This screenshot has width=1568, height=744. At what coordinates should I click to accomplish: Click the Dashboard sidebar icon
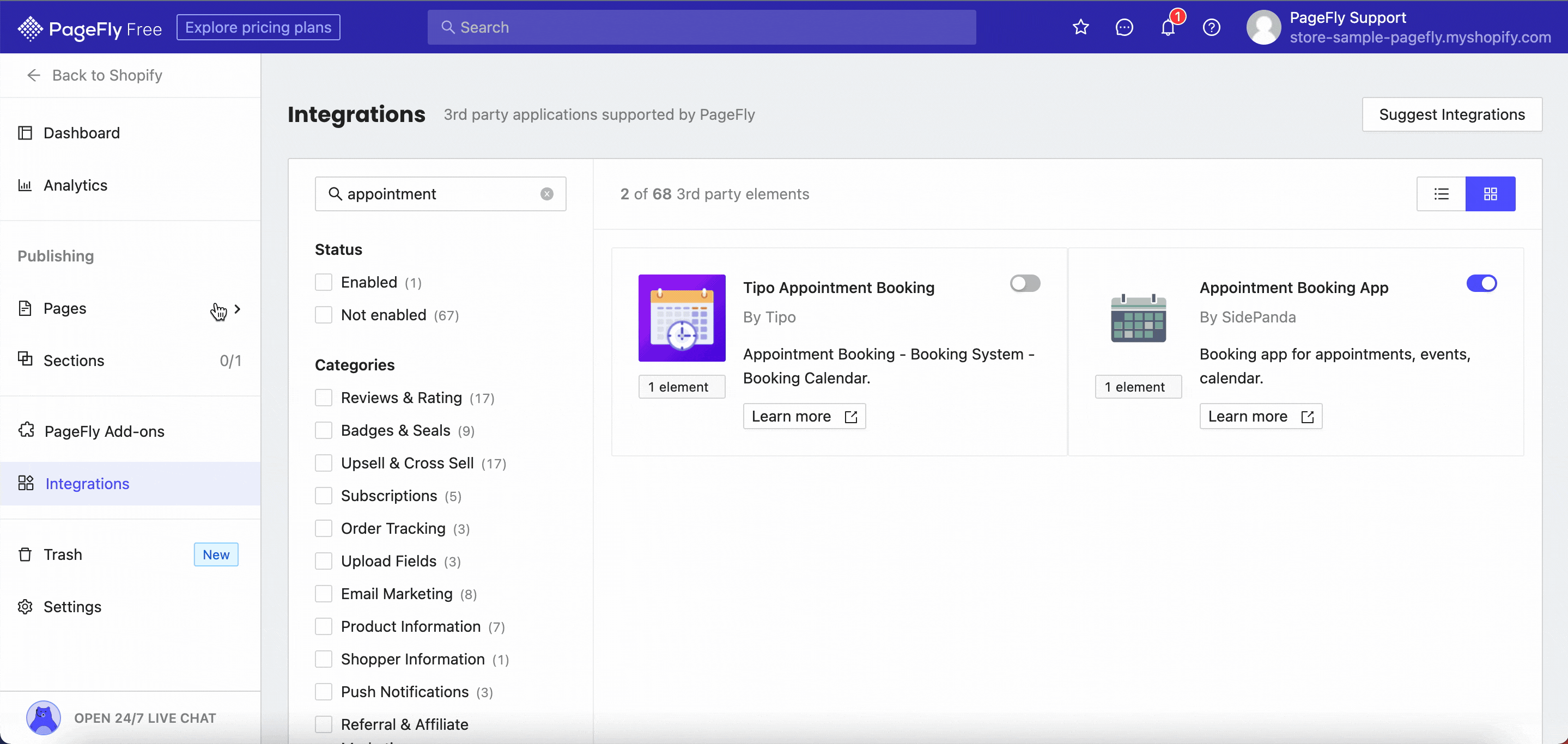(25, 132)
